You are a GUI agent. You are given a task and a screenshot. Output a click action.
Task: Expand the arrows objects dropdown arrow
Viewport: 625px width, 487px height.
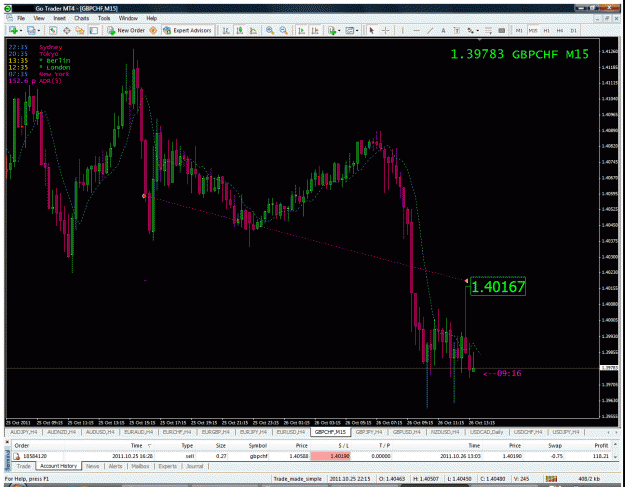click(x=477, y=31)
